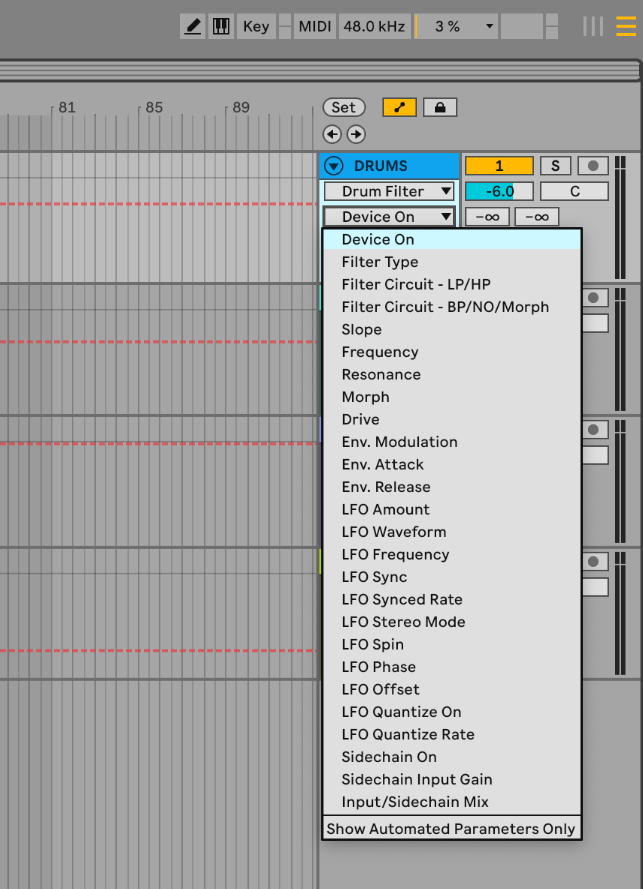Click the Lock Envelopes padlock icon
Image resolution: width=643 pixels, height=889 pixels.
pyautogui.click(x=440, y=107)
